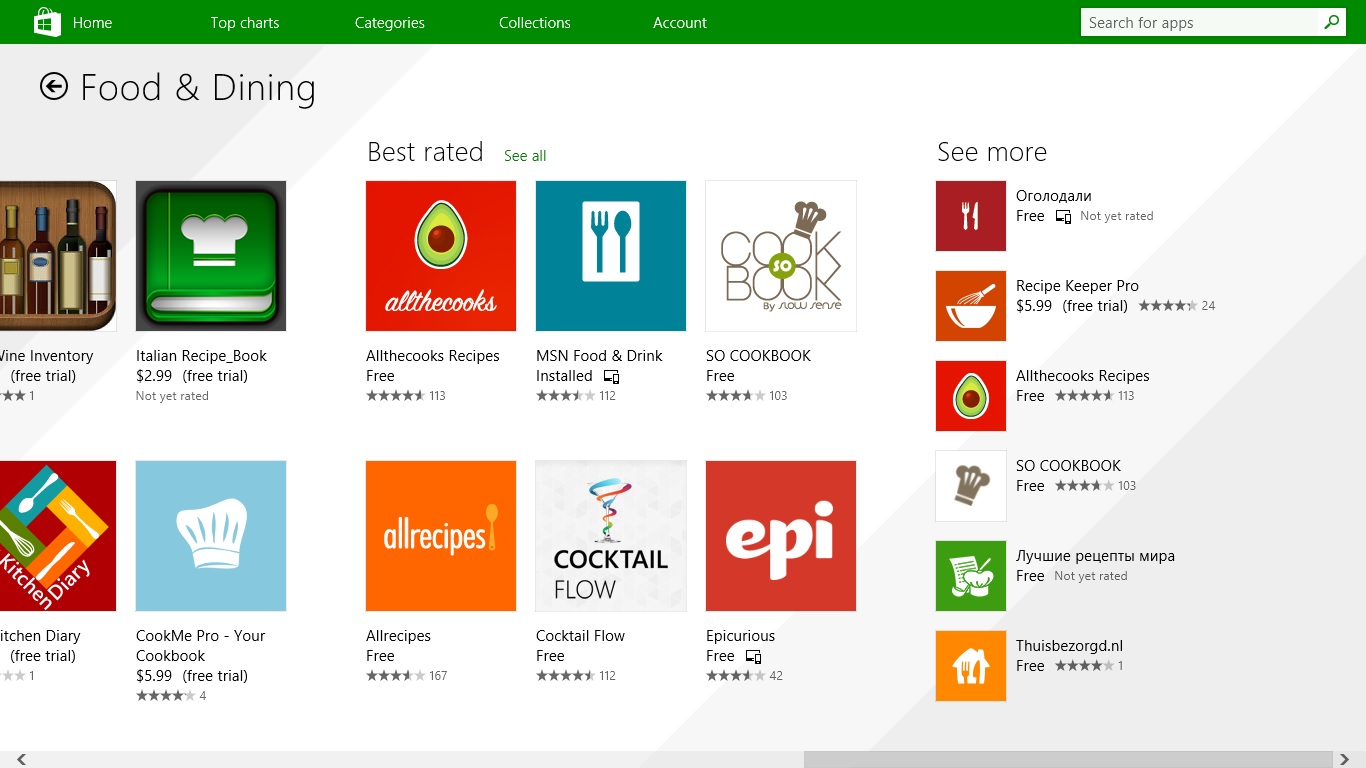
Task: Click the Epicurious title text
Action: (x=741, y=636)
